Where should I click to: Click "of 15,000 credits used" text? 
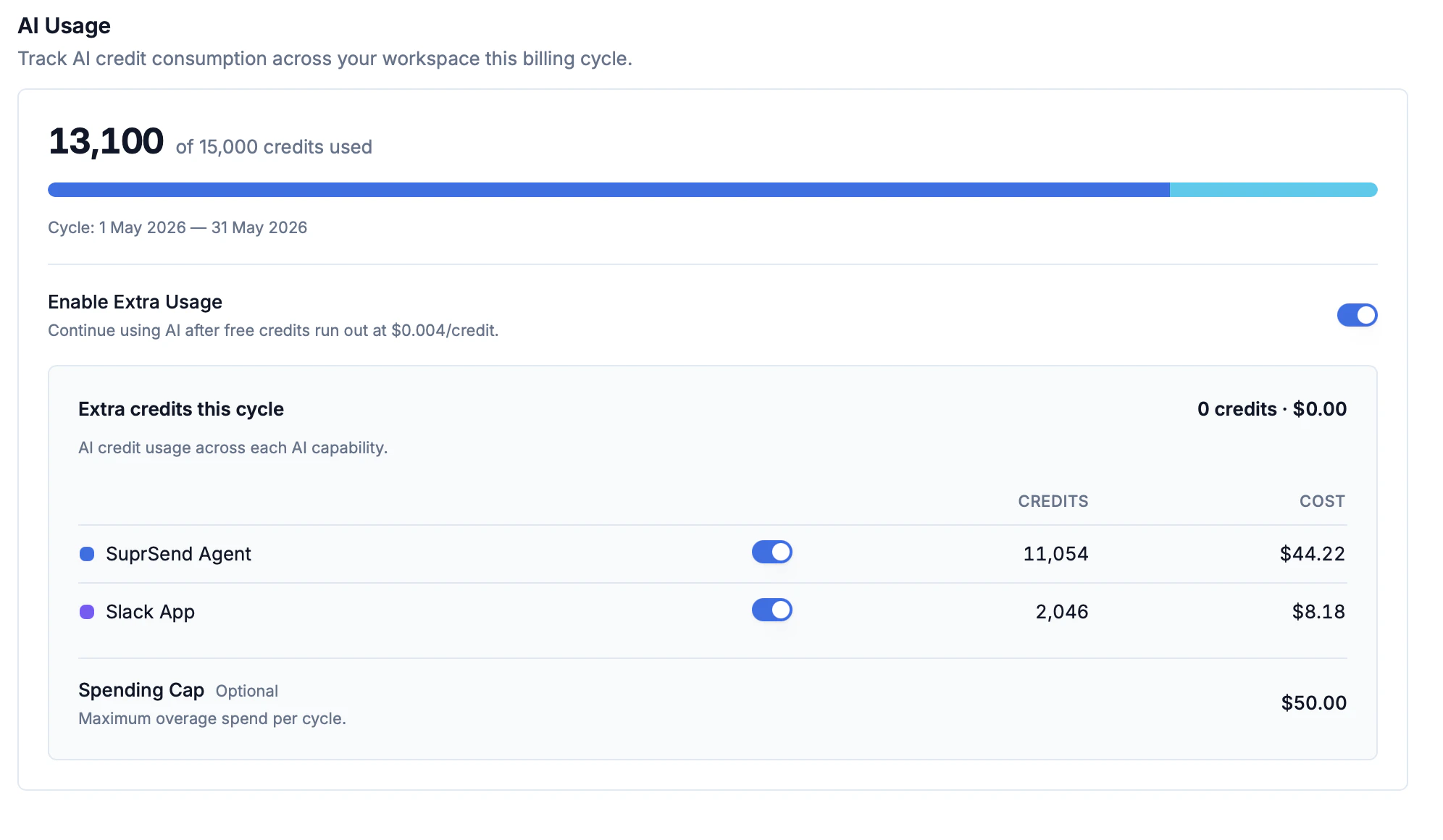[274, 147]
